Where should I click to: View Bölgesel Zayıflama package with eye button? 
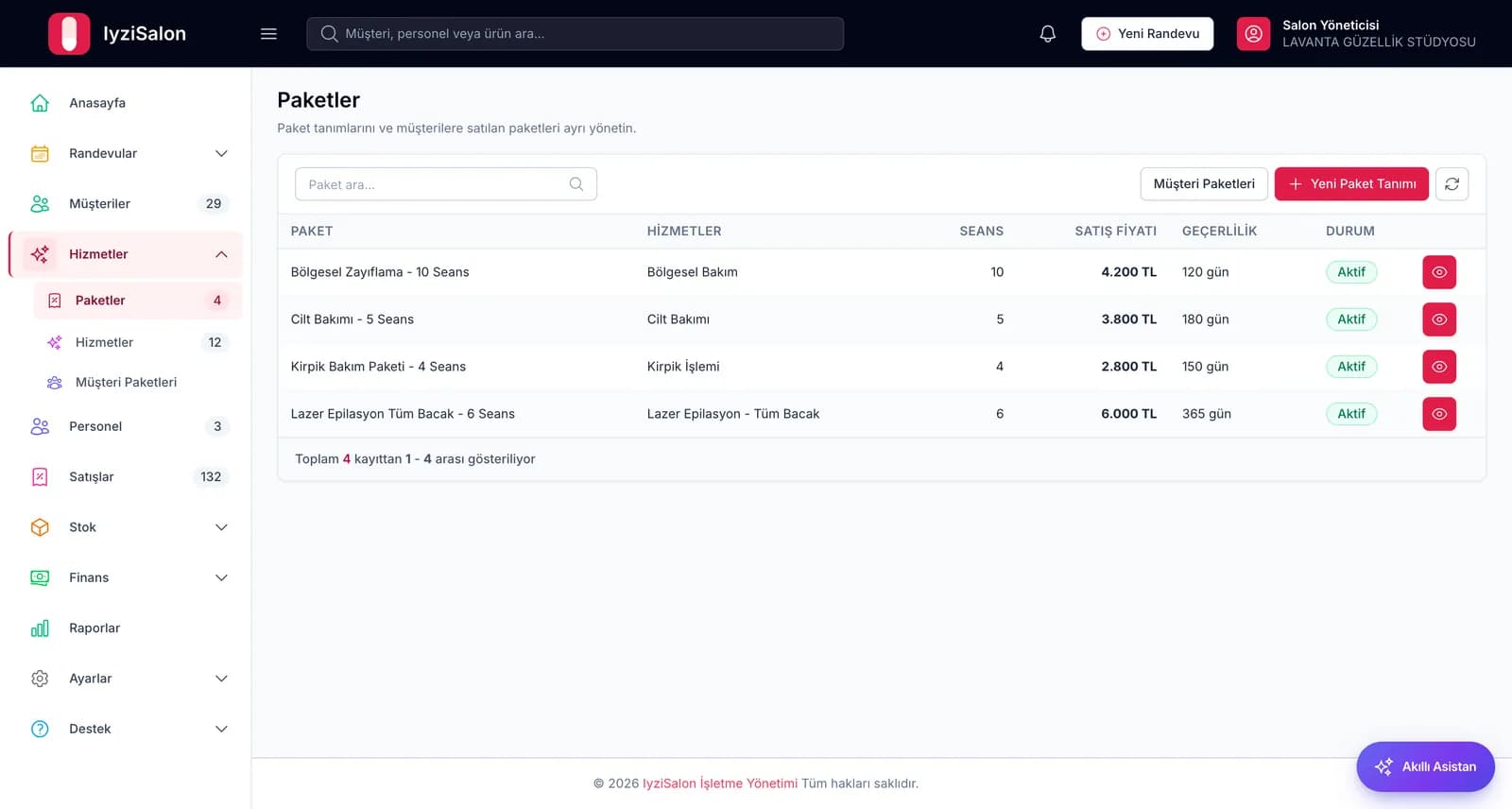coord(1439,272)
